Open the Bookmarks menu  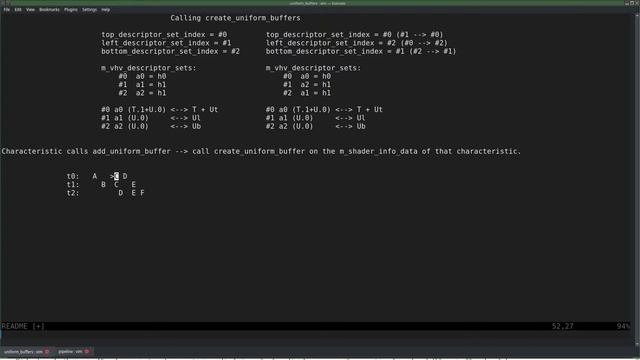pos(49,9)
